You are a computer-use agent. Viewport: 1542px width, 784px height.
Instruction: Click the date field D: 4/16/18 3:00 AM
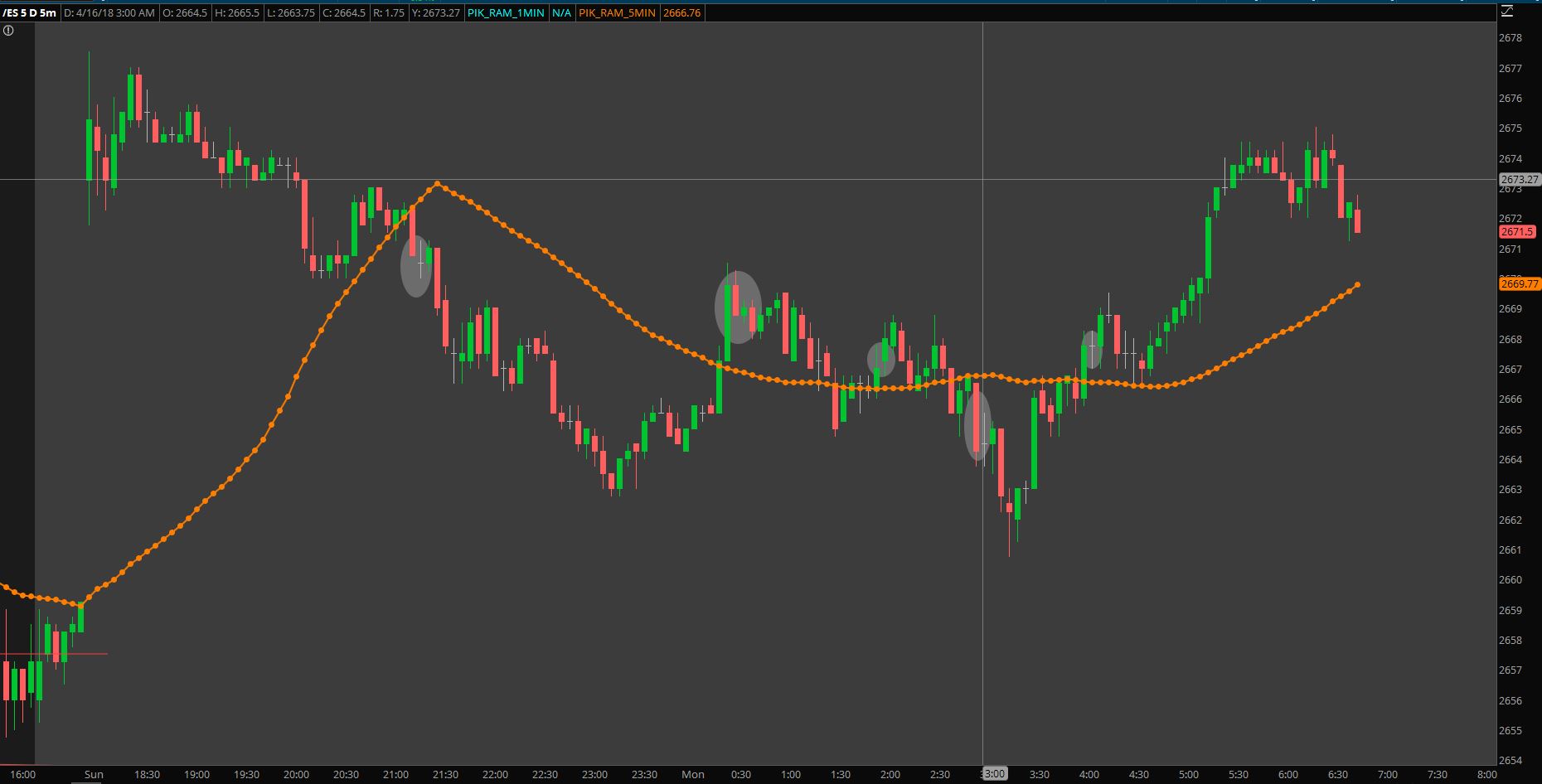109,13
